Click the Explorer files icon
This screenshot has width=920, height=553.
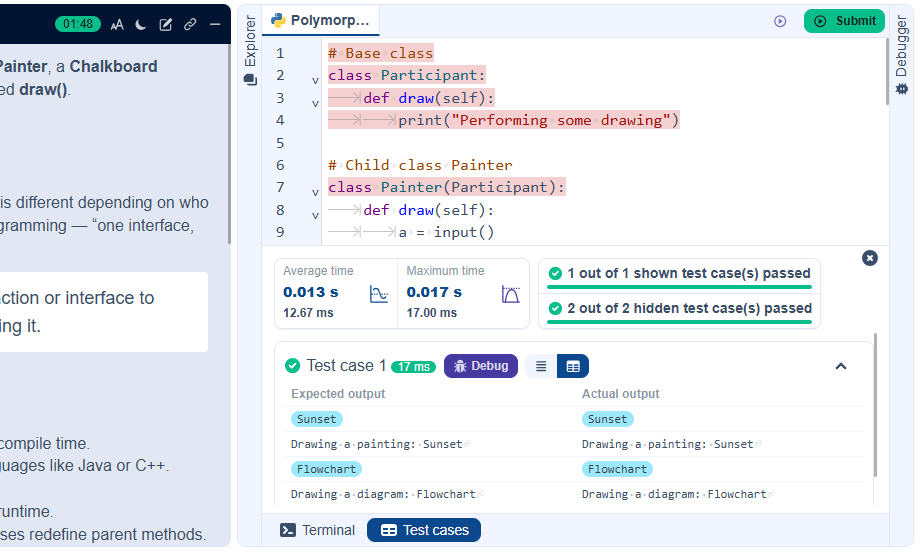point(251,80)
